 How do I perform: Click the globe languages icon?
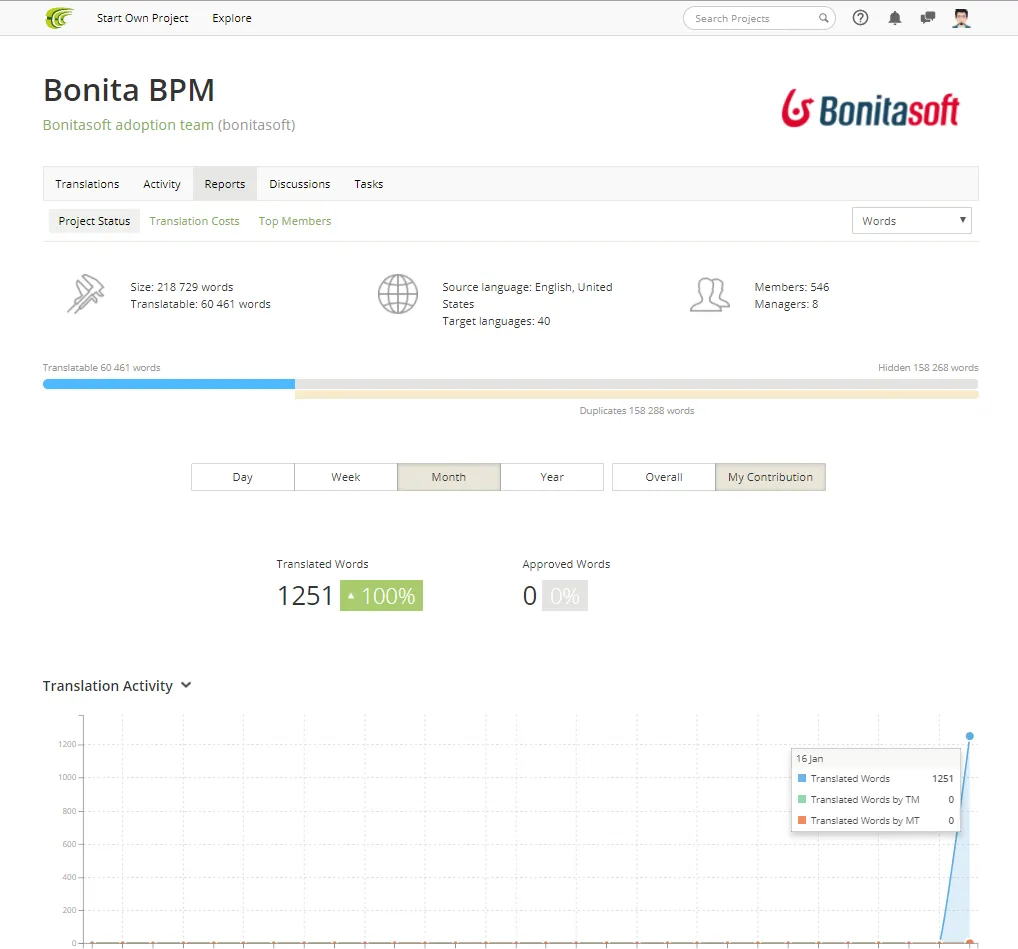pyautogui.click(x=397, y=294)
